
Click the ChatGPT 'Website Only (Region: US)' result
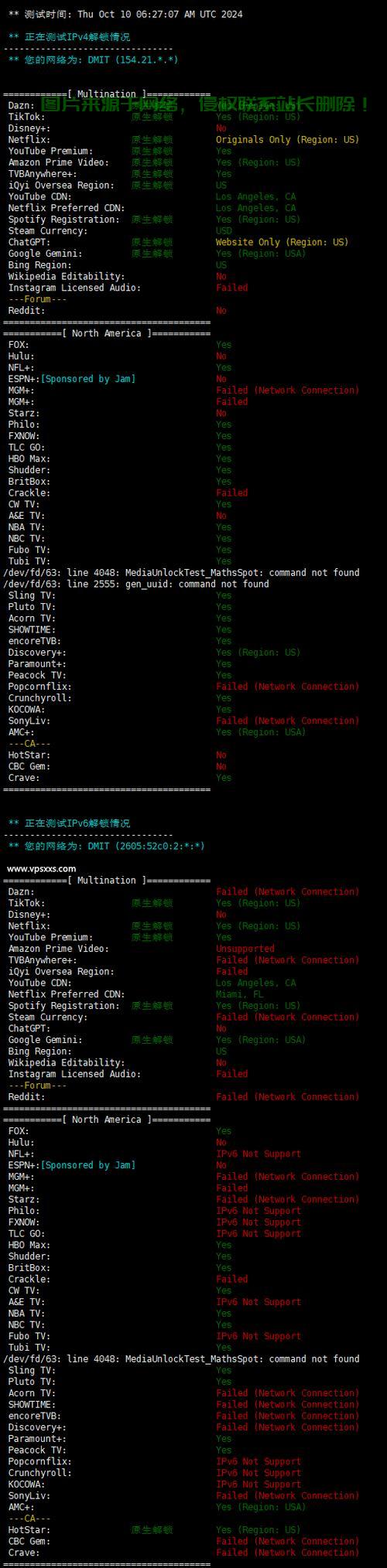(283, 242)
